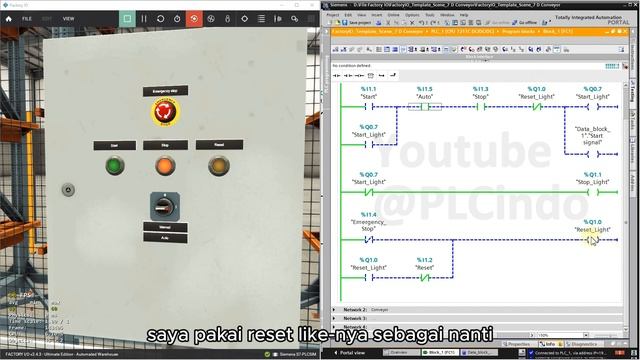Select the Data_block_1 Start signal coil
This screenshot has height=360, width=640.
pyautogui.click(x=593, y=154)
